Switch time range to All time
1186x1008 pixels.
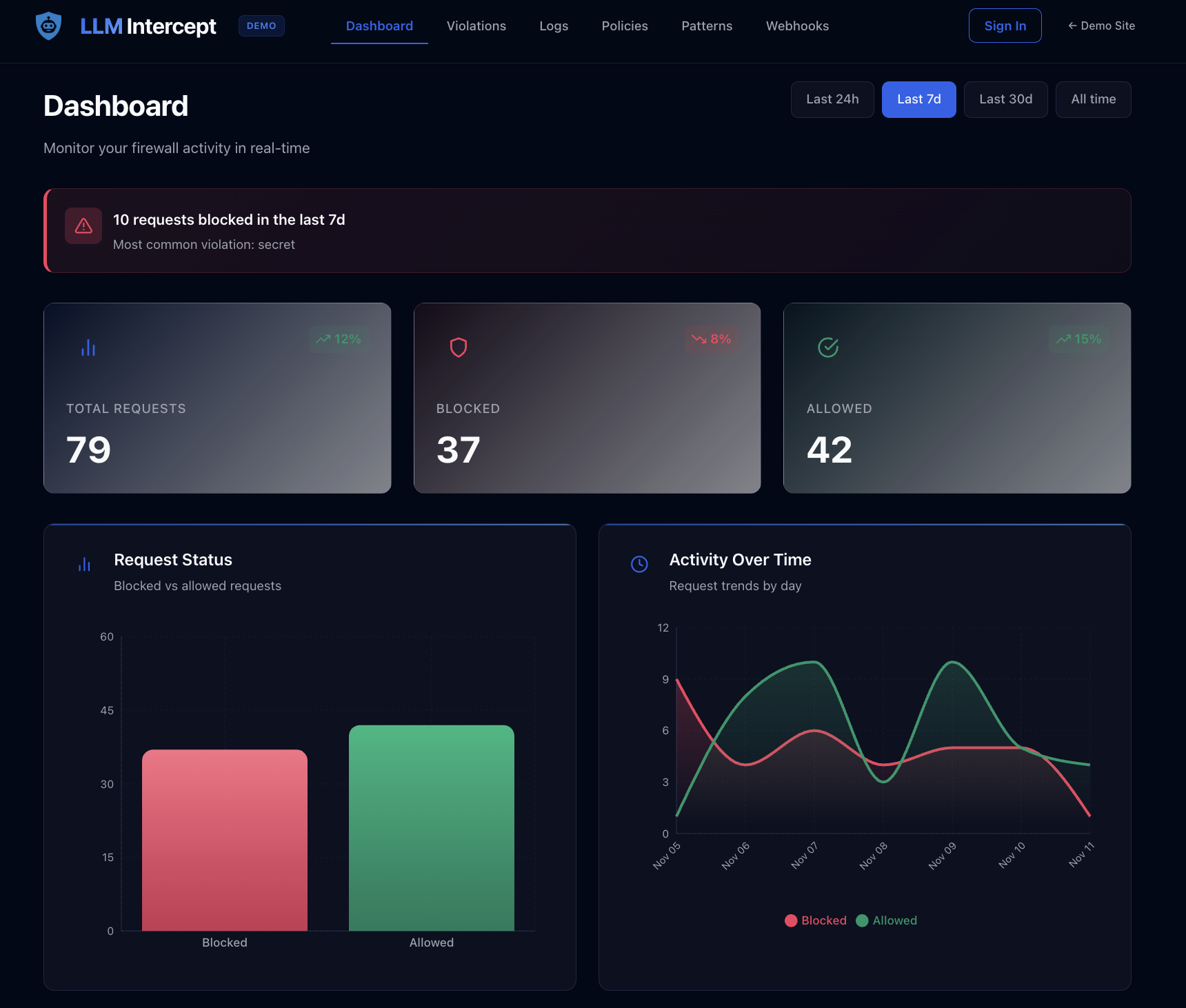click(x=1093, y=99)
